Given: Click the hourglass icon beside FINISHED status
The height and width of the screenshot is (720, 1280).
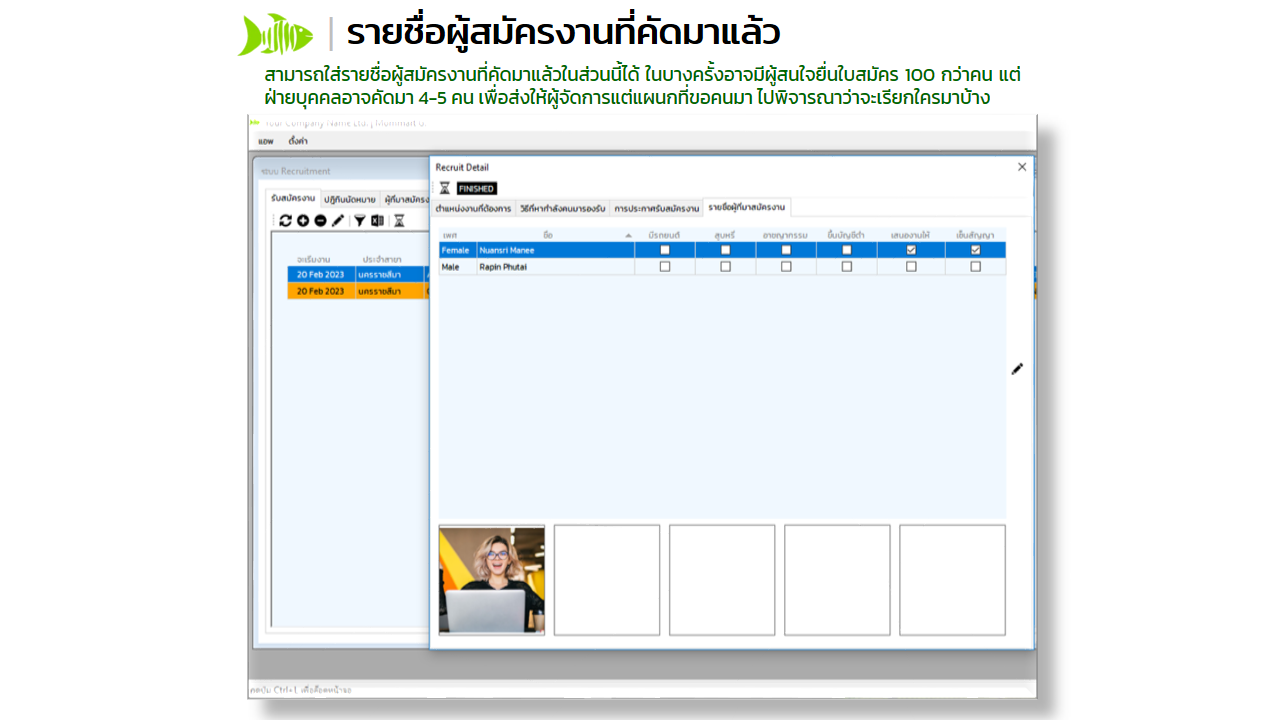Looking at the screenshot, I should (445, 188).
